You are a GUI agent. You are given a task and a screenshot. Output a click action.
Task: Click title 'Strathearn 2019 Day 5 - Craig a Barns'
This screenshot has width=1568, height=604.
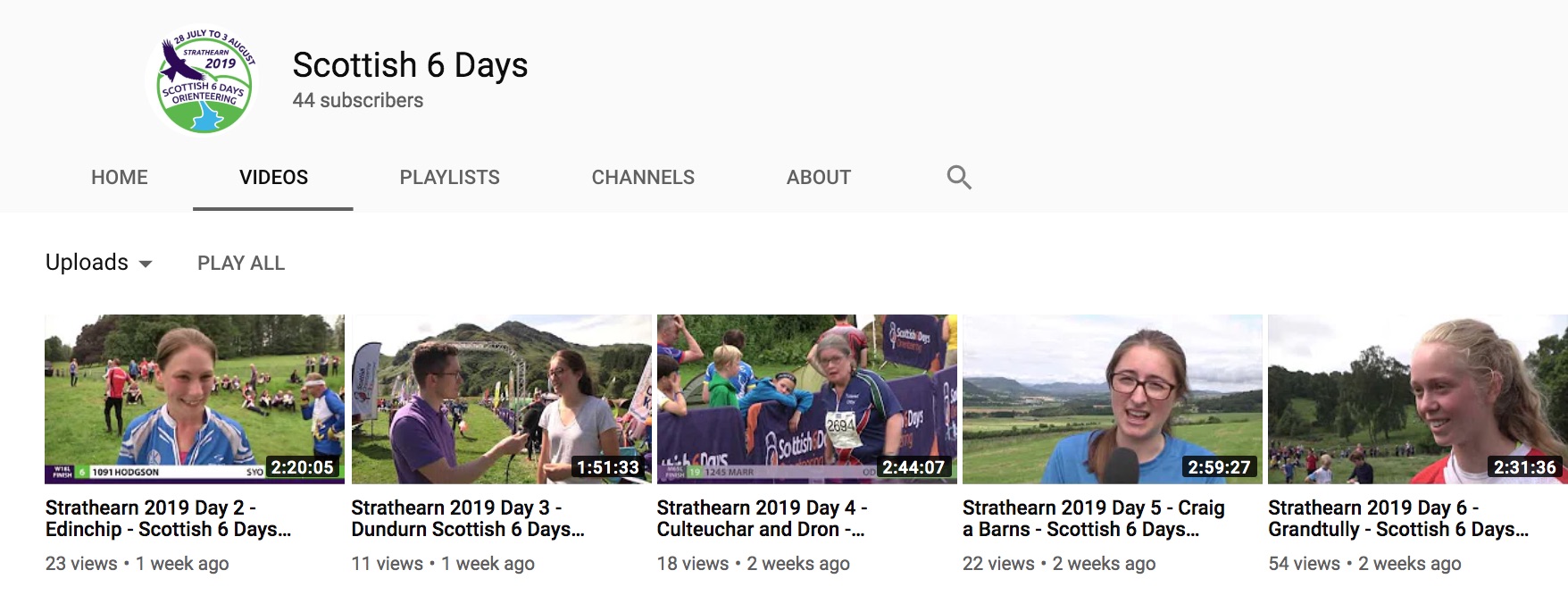[1094, 518]
